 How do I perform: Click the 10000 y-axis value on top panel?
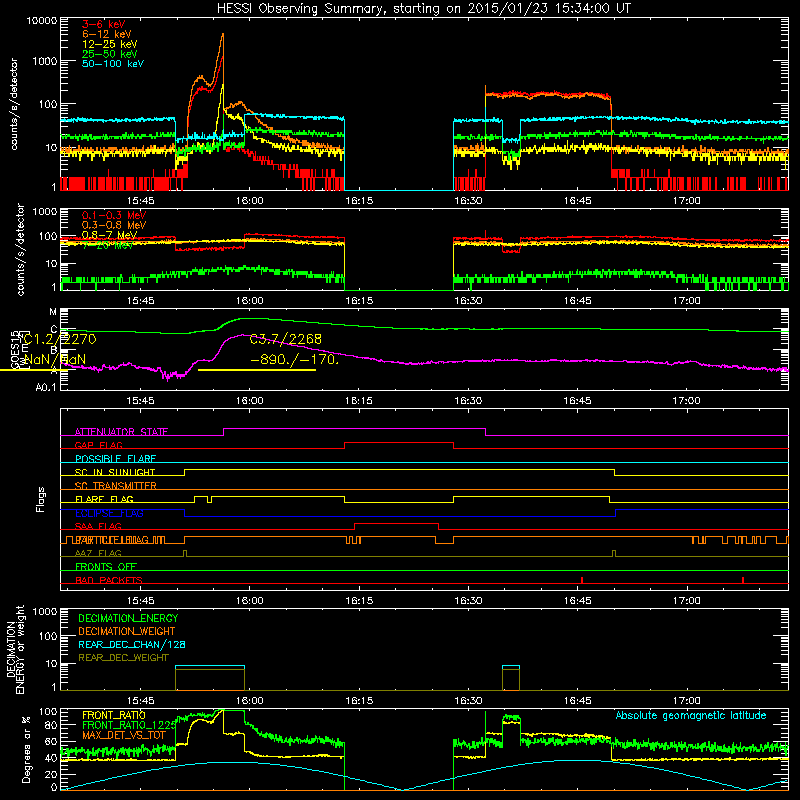coord(42,21)
